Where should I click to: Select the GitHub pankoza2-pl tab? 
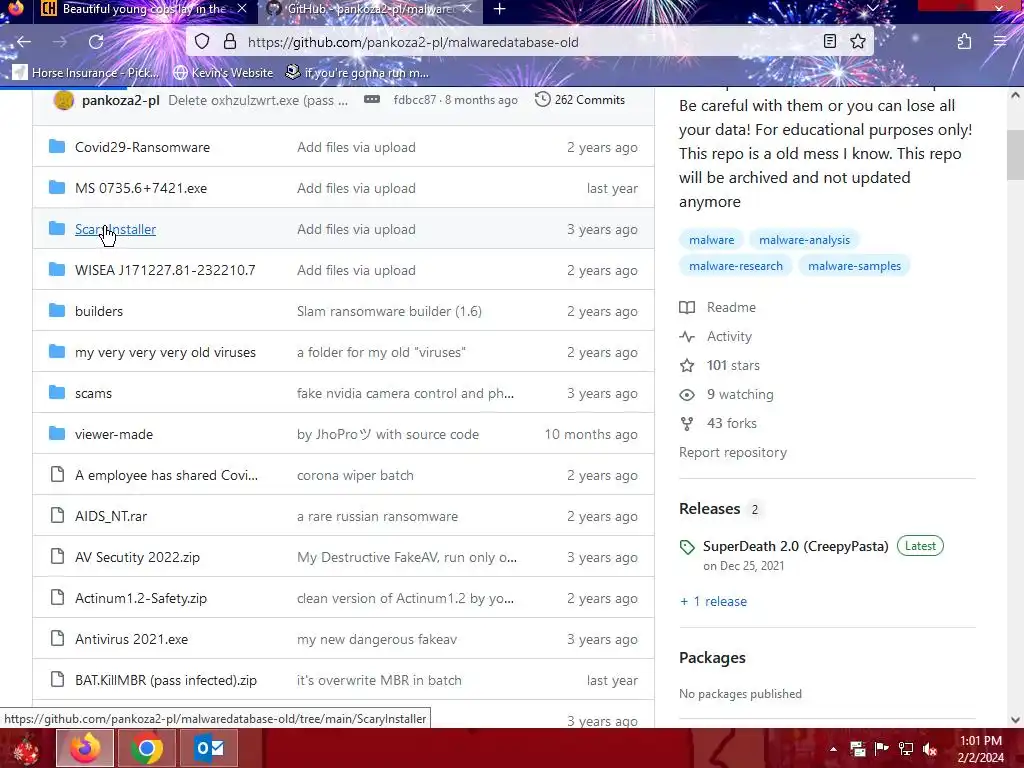pyautogui.click(x=371, y=9)
